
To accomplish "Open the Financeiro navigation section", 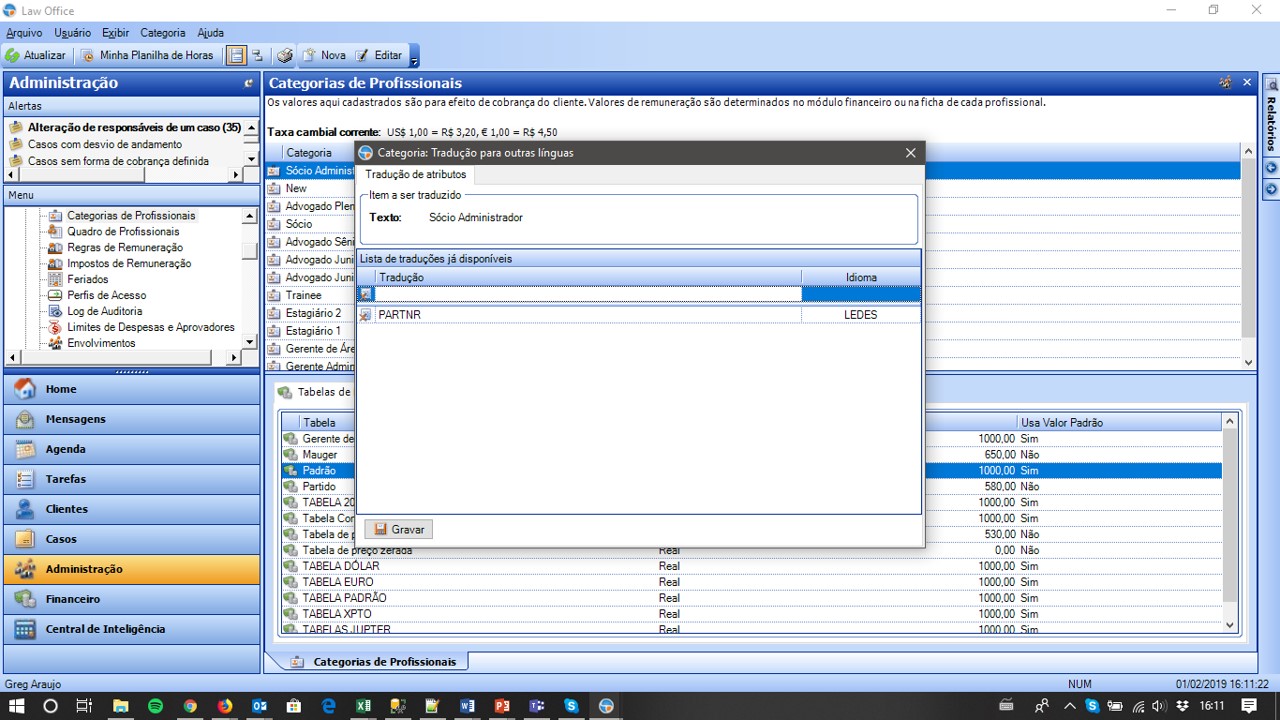I will point(131,599).
